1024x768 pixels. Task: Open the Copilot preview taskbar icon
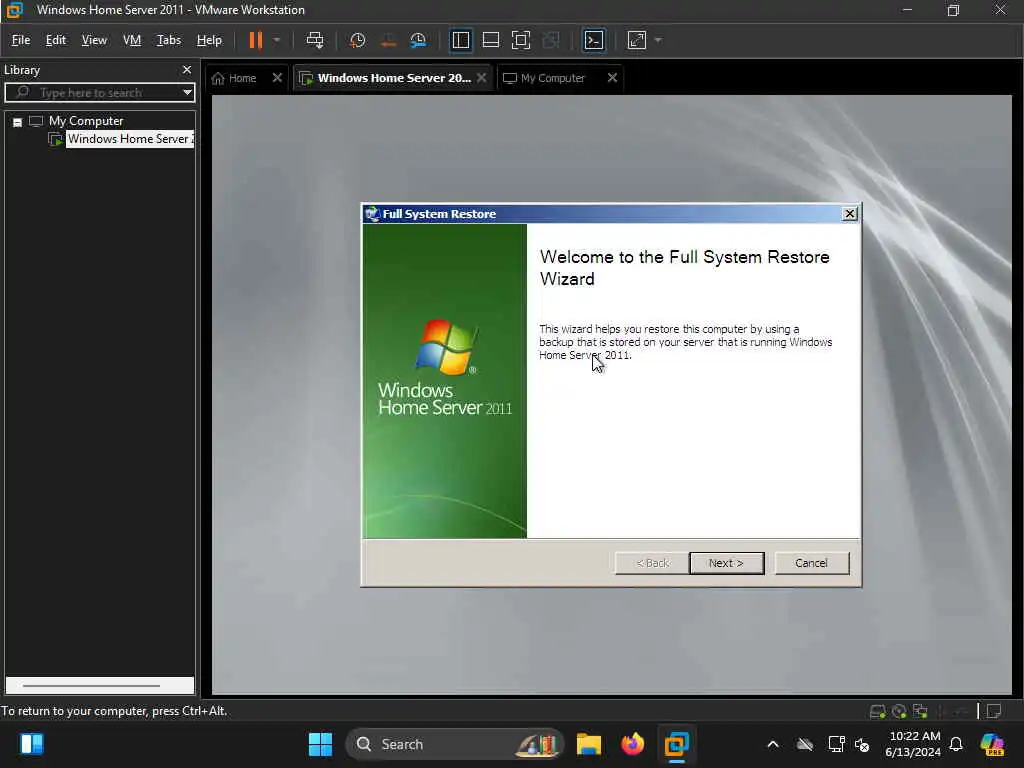(992, 744)
